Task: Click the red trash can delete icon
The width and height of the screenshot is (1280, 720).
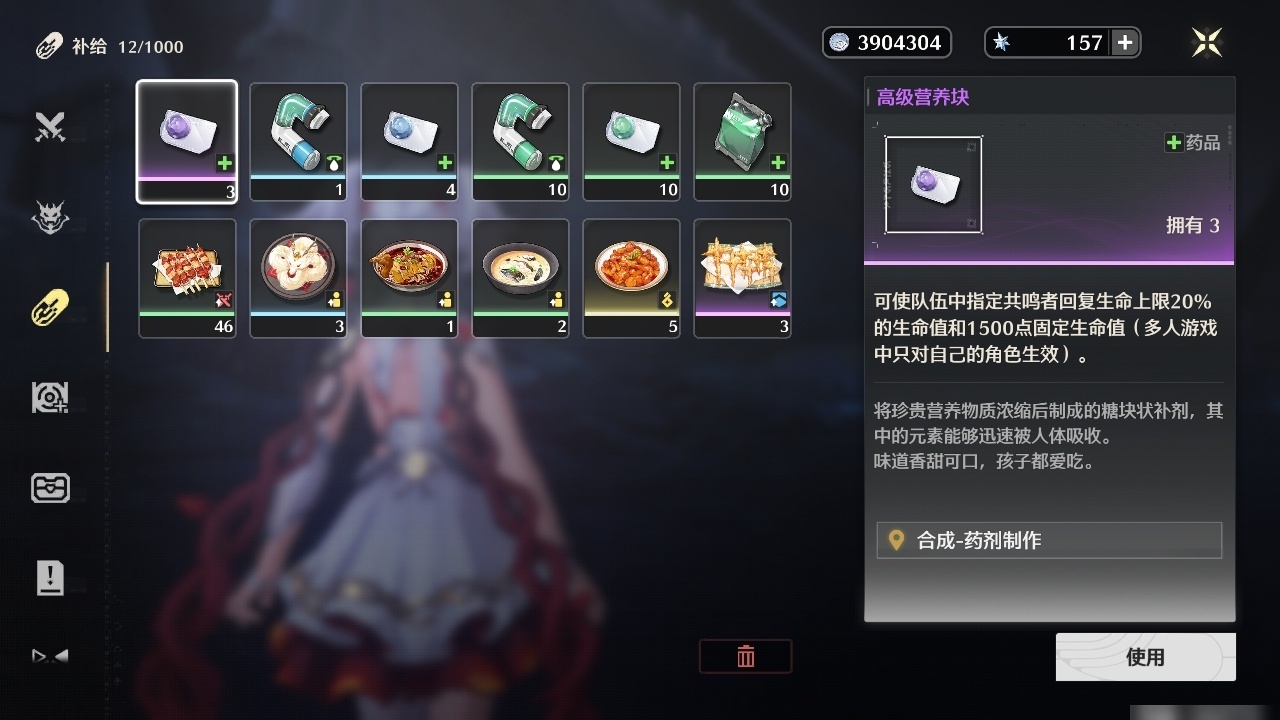Action: [745, 656]
